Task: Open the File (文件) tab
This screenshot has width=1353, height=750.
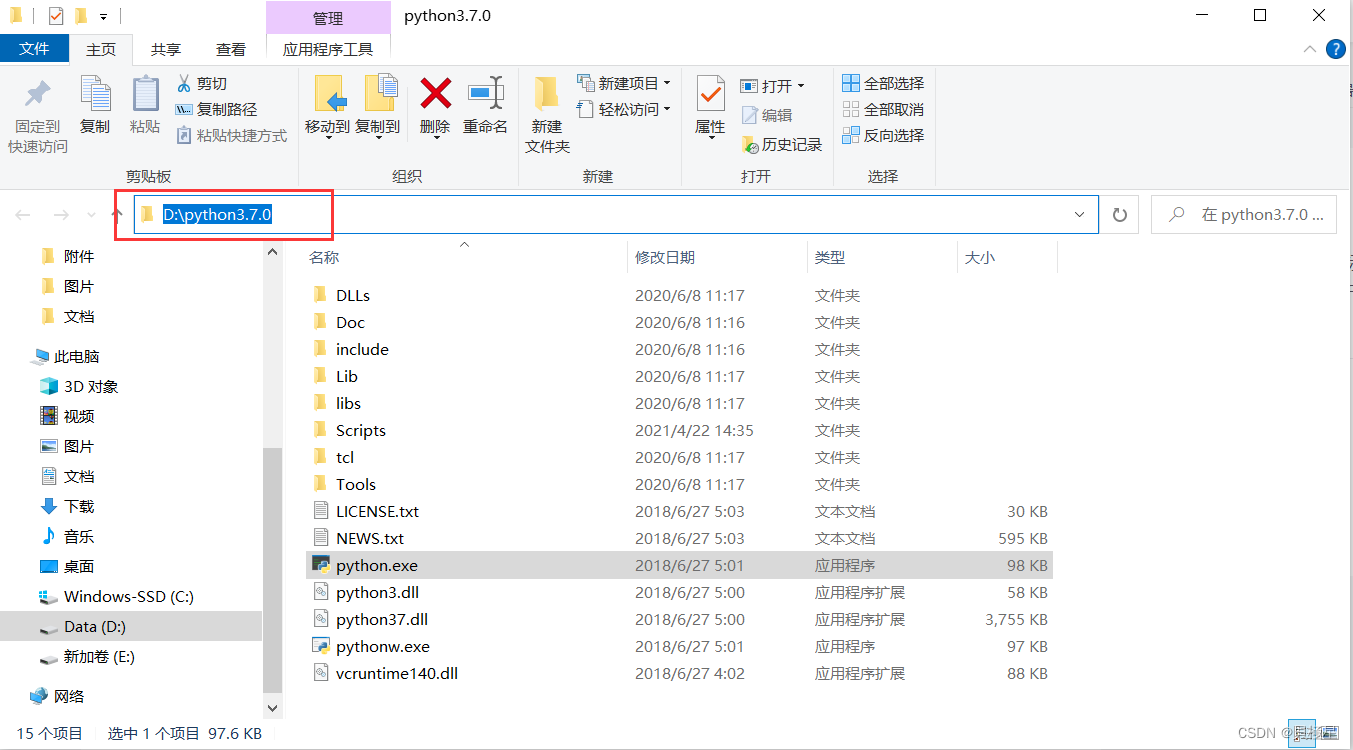Action: tap(34, 48)
